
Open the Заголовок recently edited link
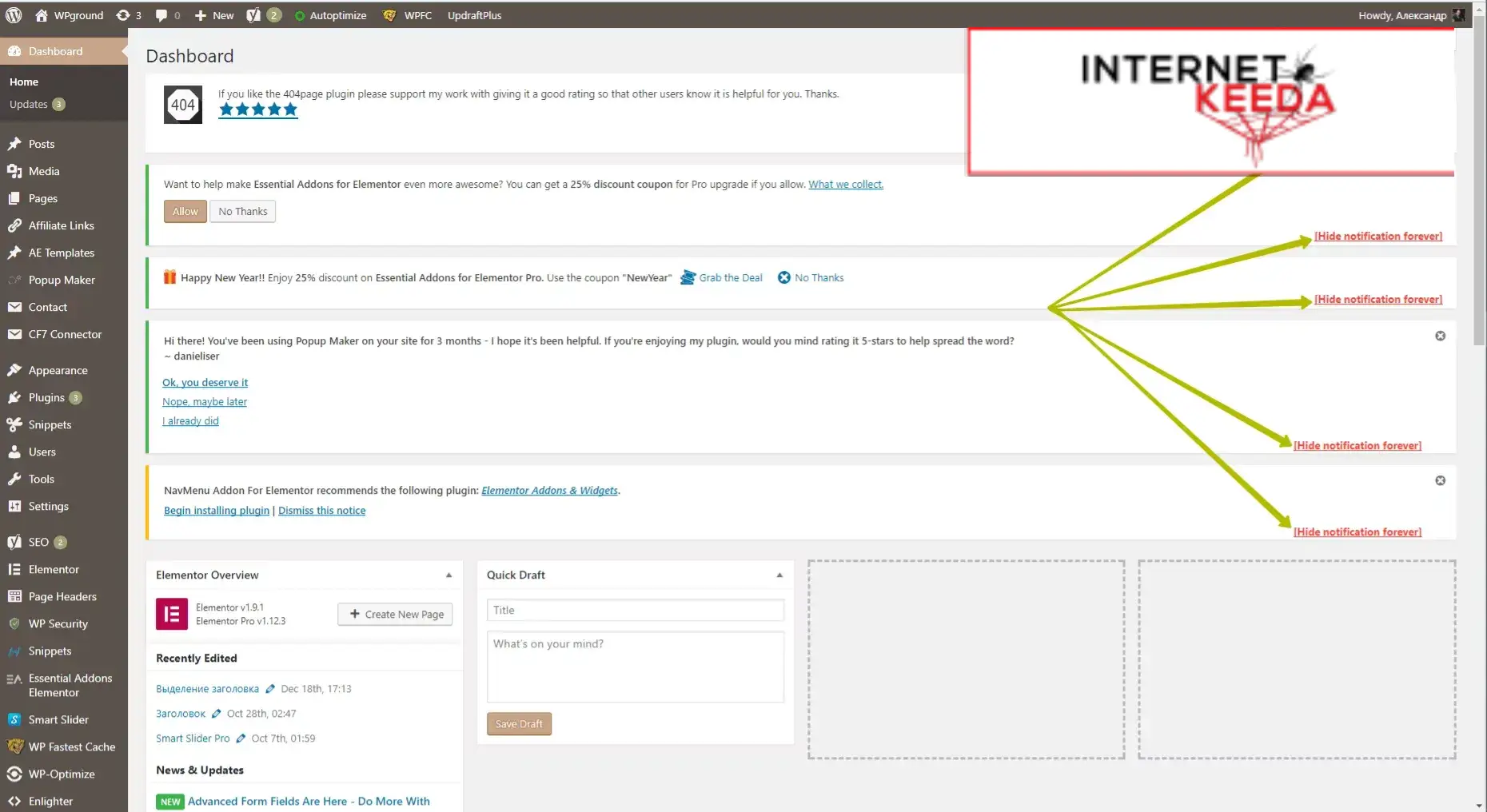click(x=181, y=714)
